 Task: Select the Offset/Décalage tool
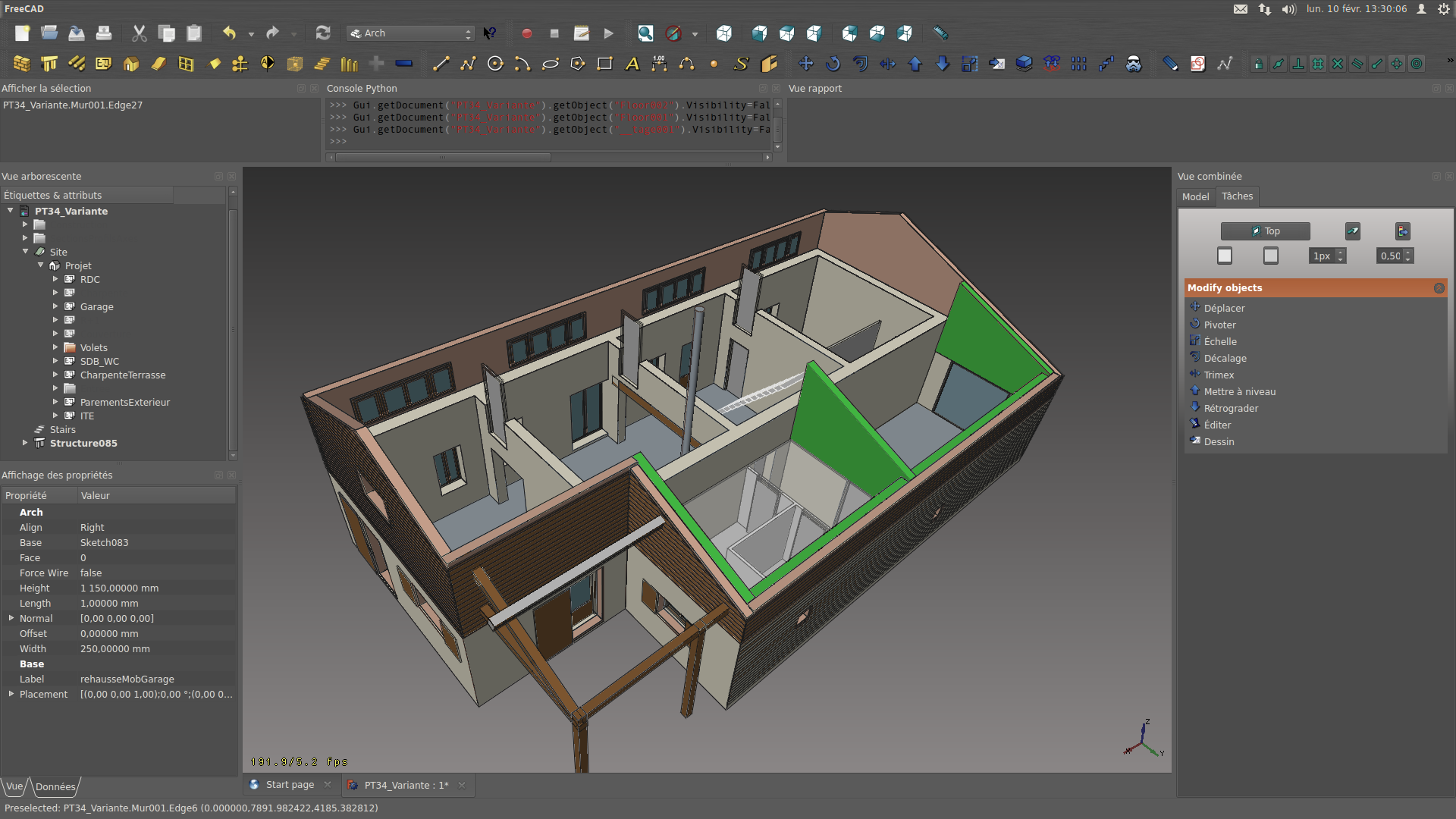pyautogui.click(x=1224, y=358)
